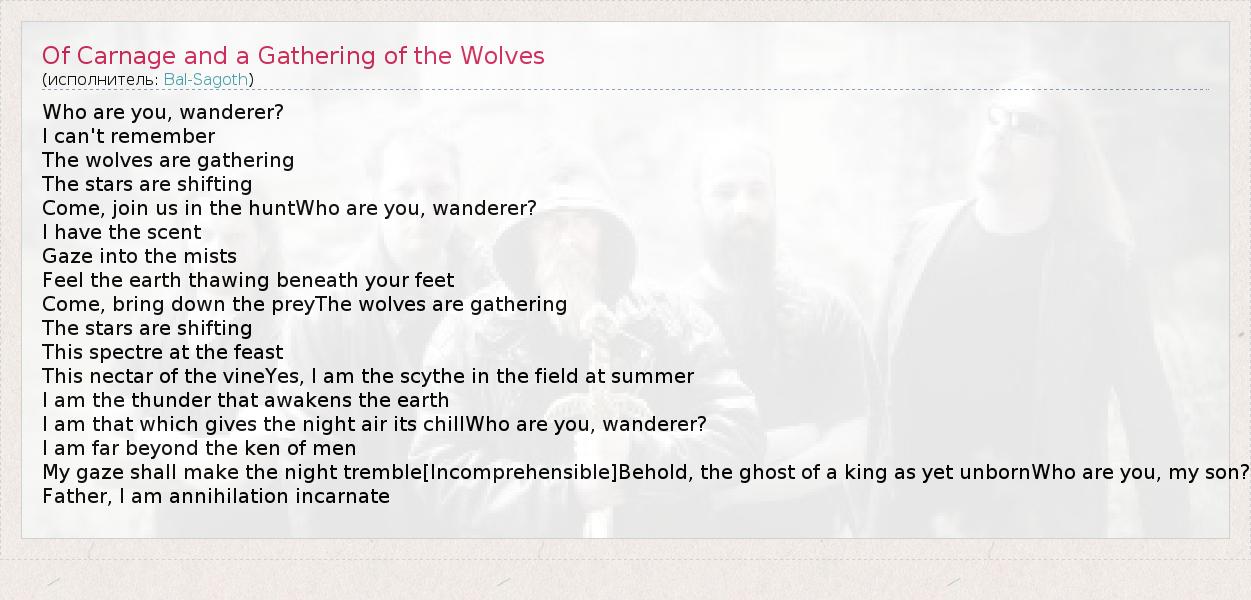
Task: Click line 'I am that which gives the night air'
Action: click(x=254, y=424)
